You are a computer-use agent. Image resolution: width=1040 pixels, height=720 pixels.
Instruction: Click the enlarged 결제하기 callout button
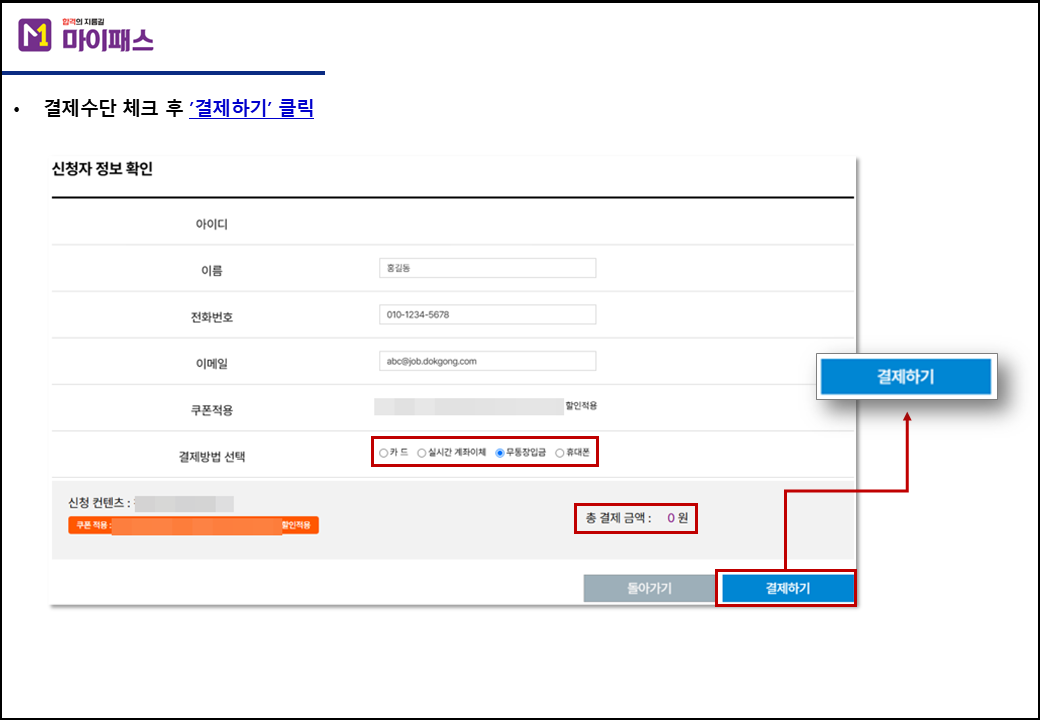(x=906, y=377)
